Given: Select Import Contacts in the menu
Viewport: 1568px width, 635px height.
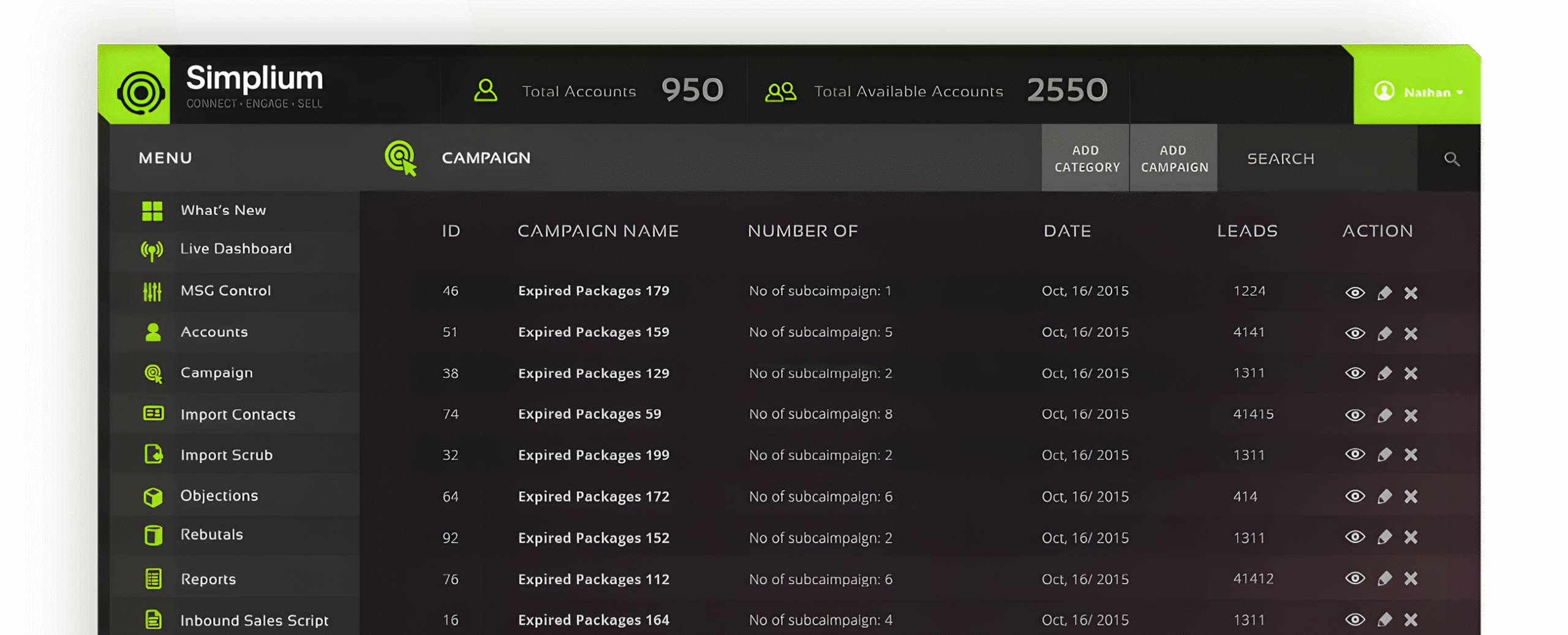Looking at the screenshot, I should [238, 415].
